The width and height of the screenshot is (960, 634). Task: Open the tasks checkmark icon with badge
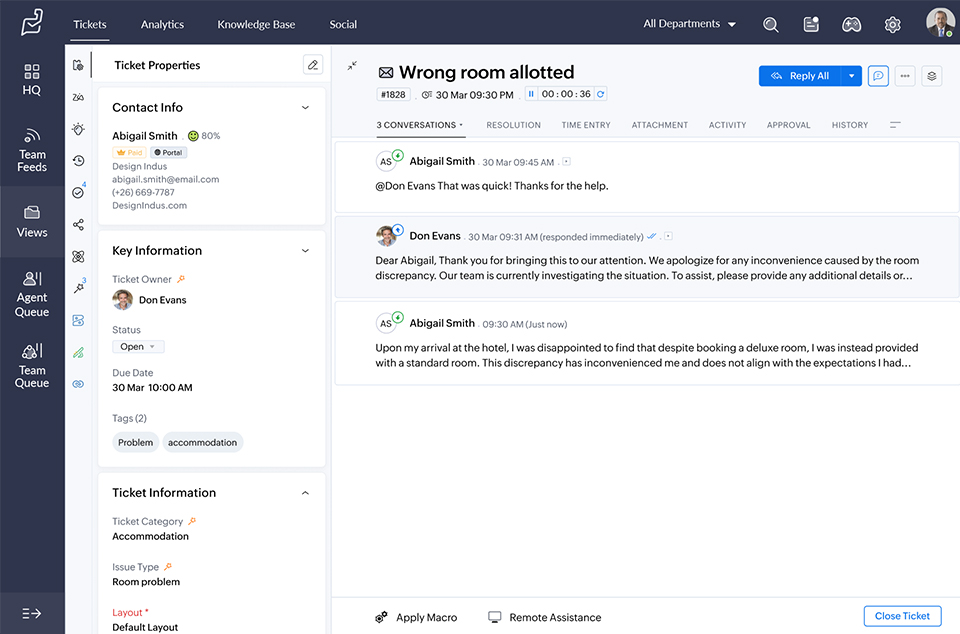[78, 192]
